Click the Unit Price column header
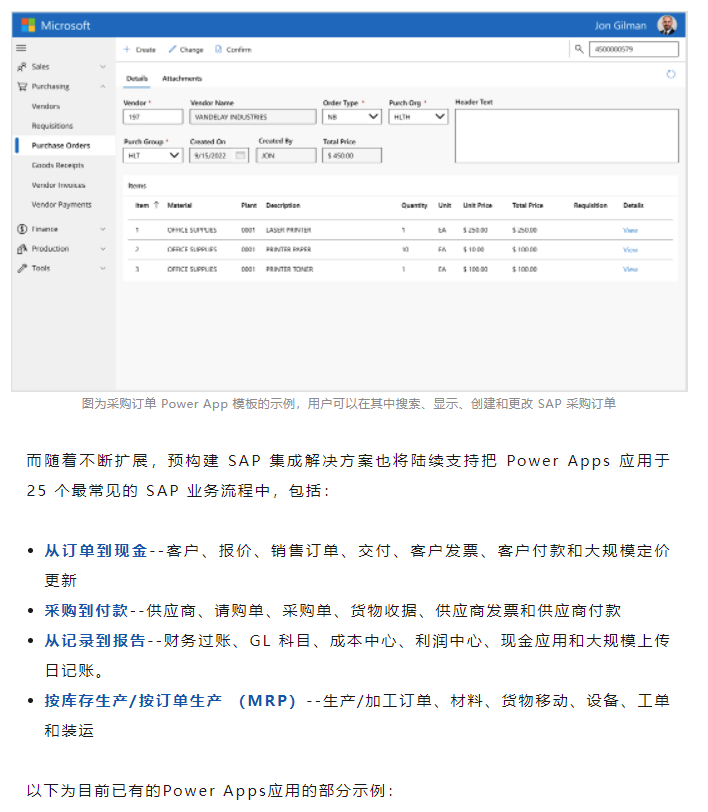The width and height of the screenshot is (708, 812). click(x=478, y=206)
